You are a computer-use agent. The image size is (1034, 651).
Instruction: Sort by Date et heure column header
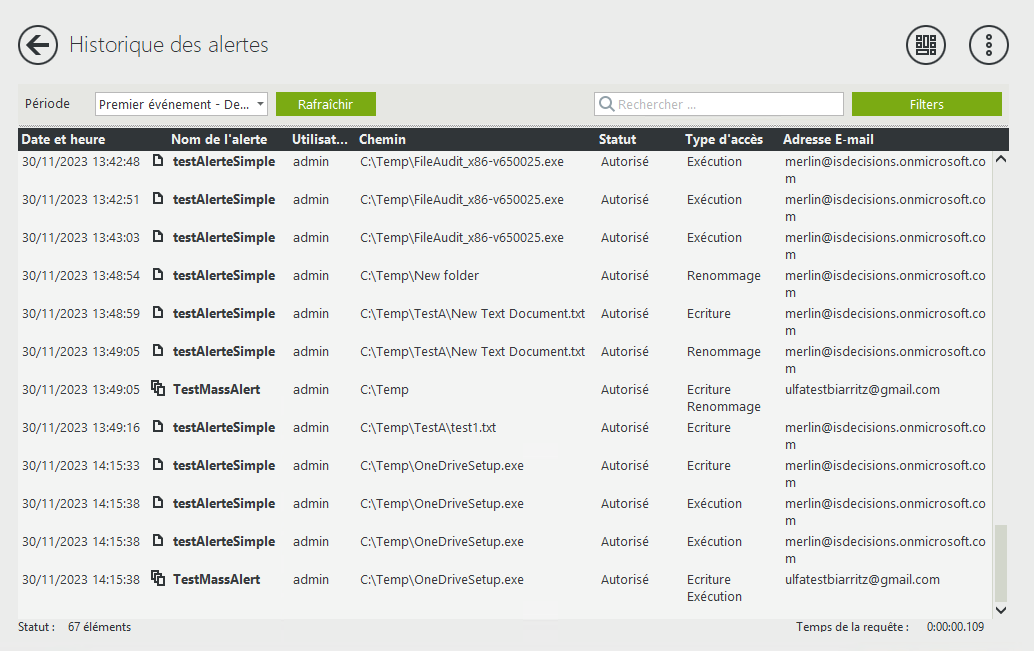(x=63, y=139)
